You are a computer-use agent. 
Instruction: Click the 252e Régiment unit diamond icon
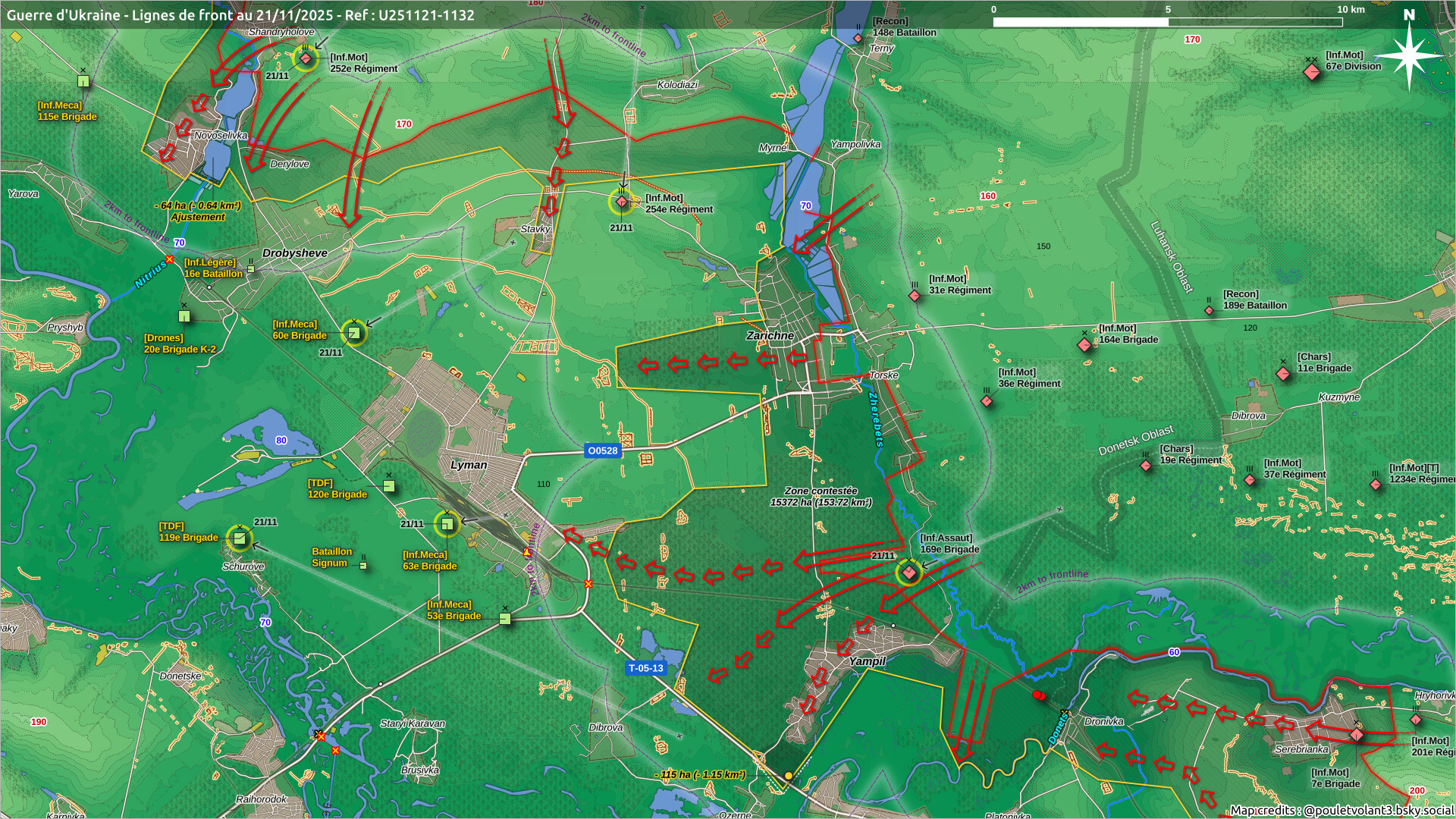coord(306,58)
